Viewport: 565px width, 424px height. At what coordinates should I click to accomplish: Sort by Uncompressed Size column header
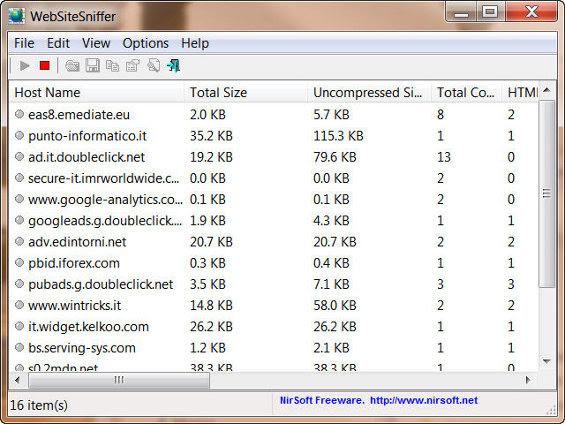click(x=369, y=93)
